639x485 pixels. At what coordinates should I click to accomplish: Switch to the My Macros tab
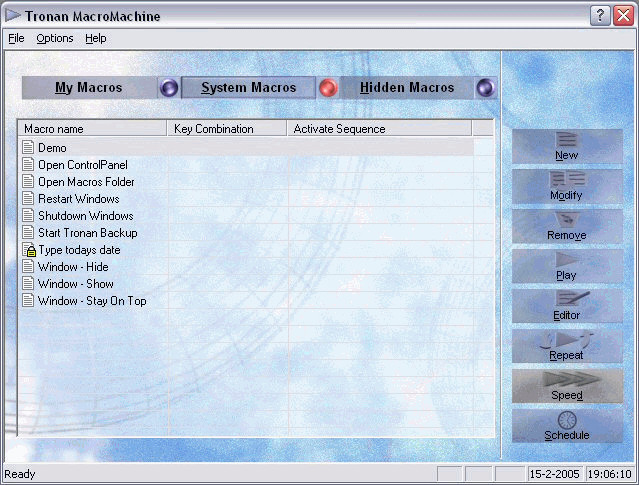(x=89, y=88)
